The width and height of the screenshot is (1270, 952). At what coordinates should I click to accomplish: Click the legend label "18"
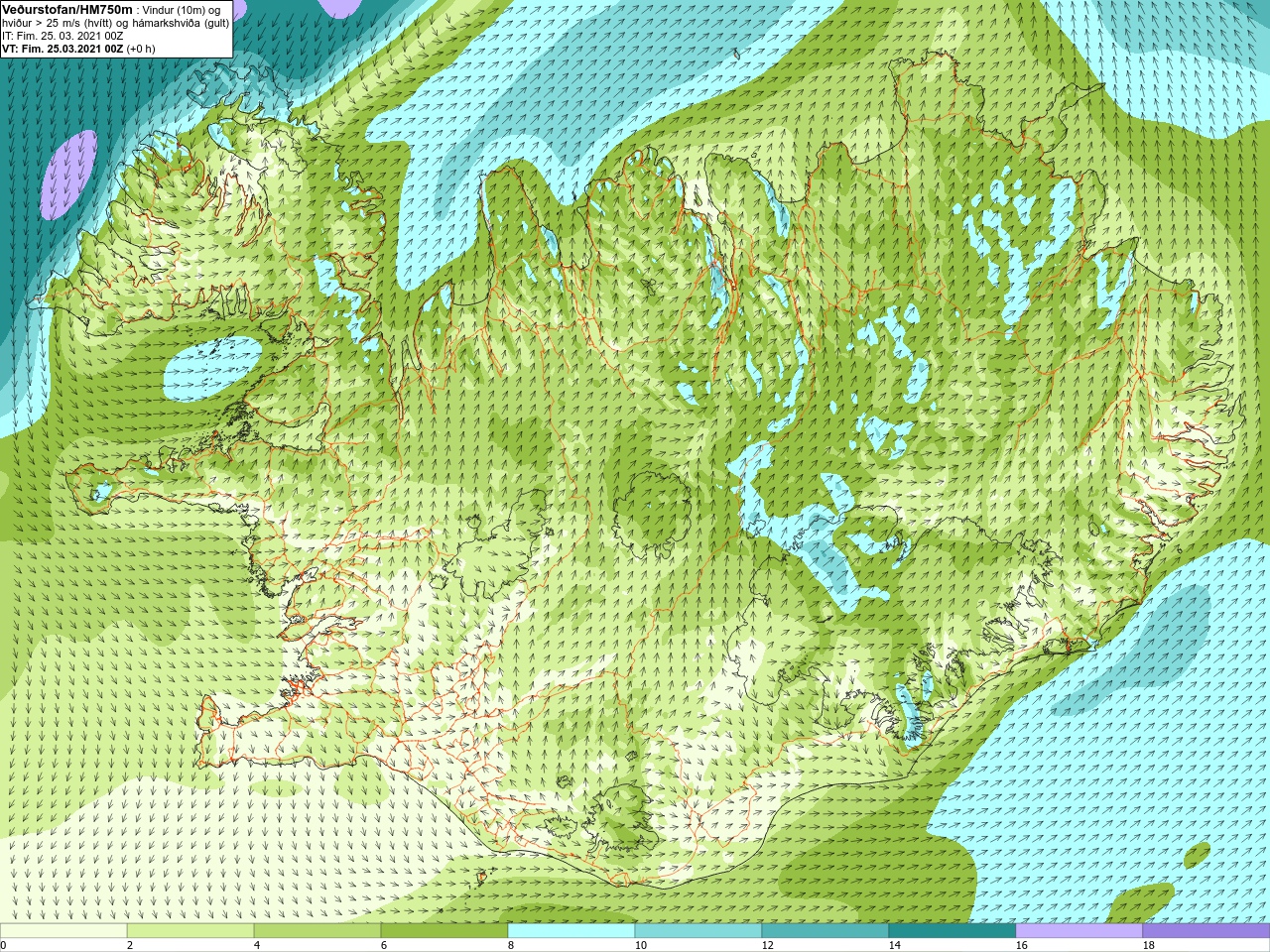[x=1148, y=945]
